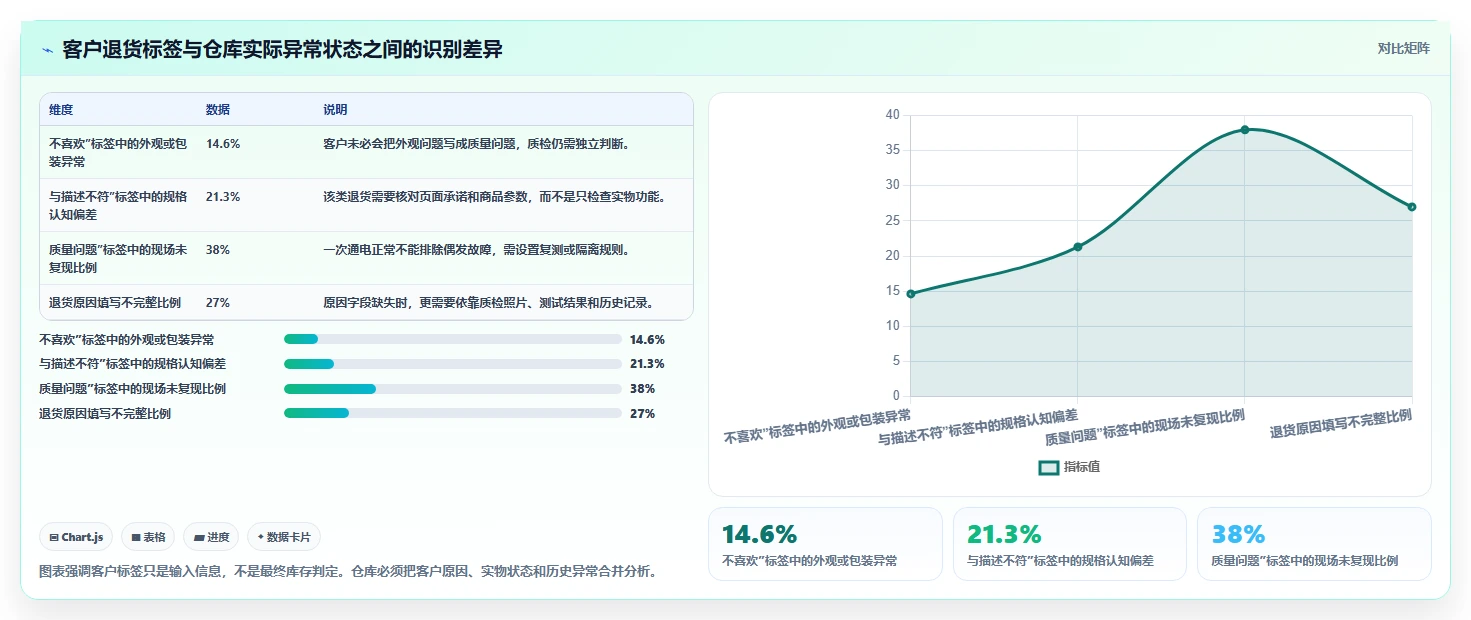Screen dimensions: 1471x620
Task: Click the peak data point at 38
Action: point(1245,129)
